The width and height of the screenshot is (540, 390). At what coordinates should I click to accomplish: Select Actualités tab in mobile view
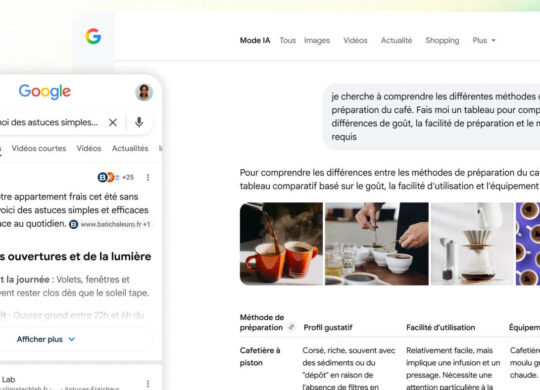pos(130,148)
